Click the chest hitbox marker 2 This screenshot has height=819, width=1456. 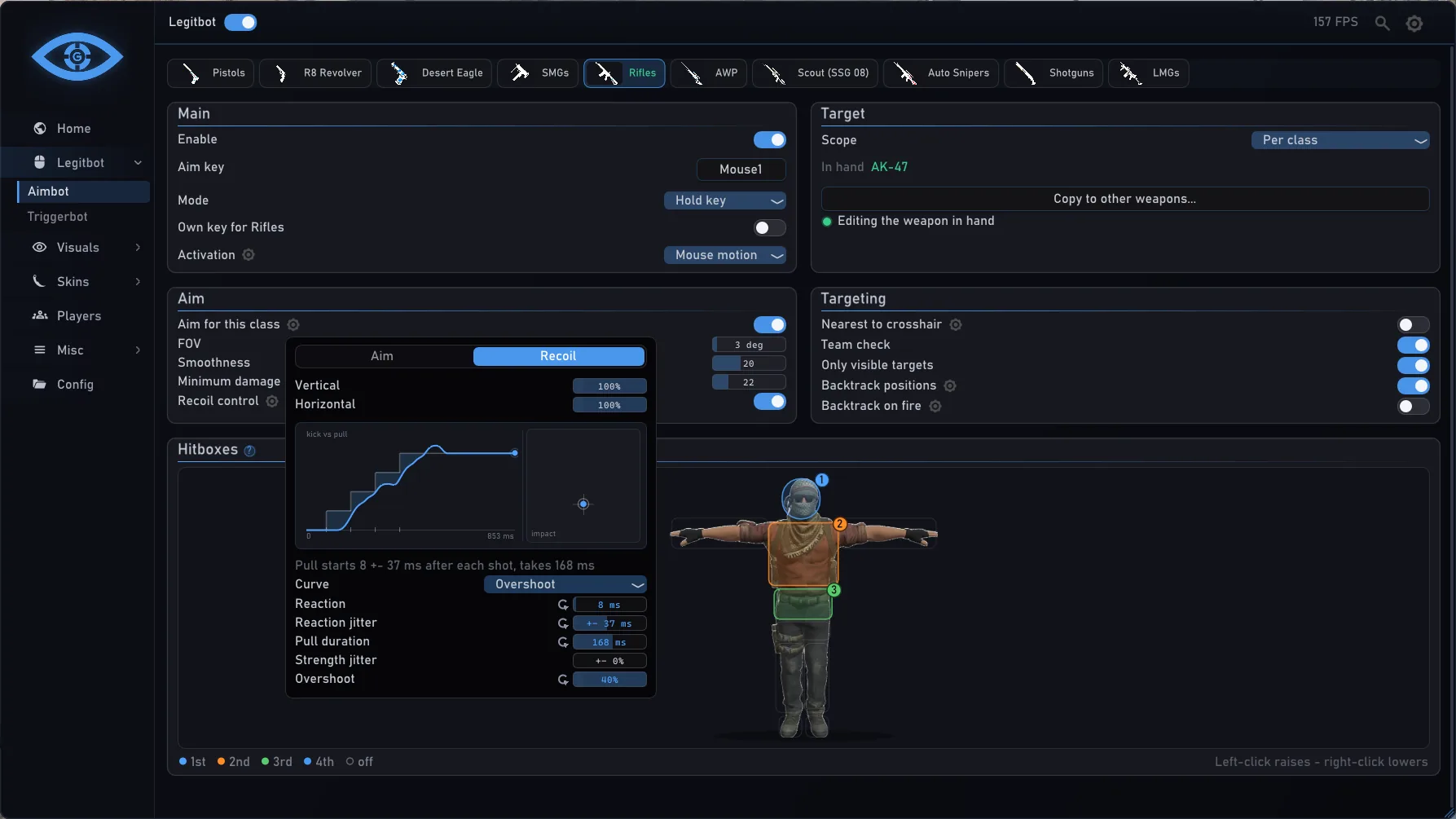pos(840,524)
